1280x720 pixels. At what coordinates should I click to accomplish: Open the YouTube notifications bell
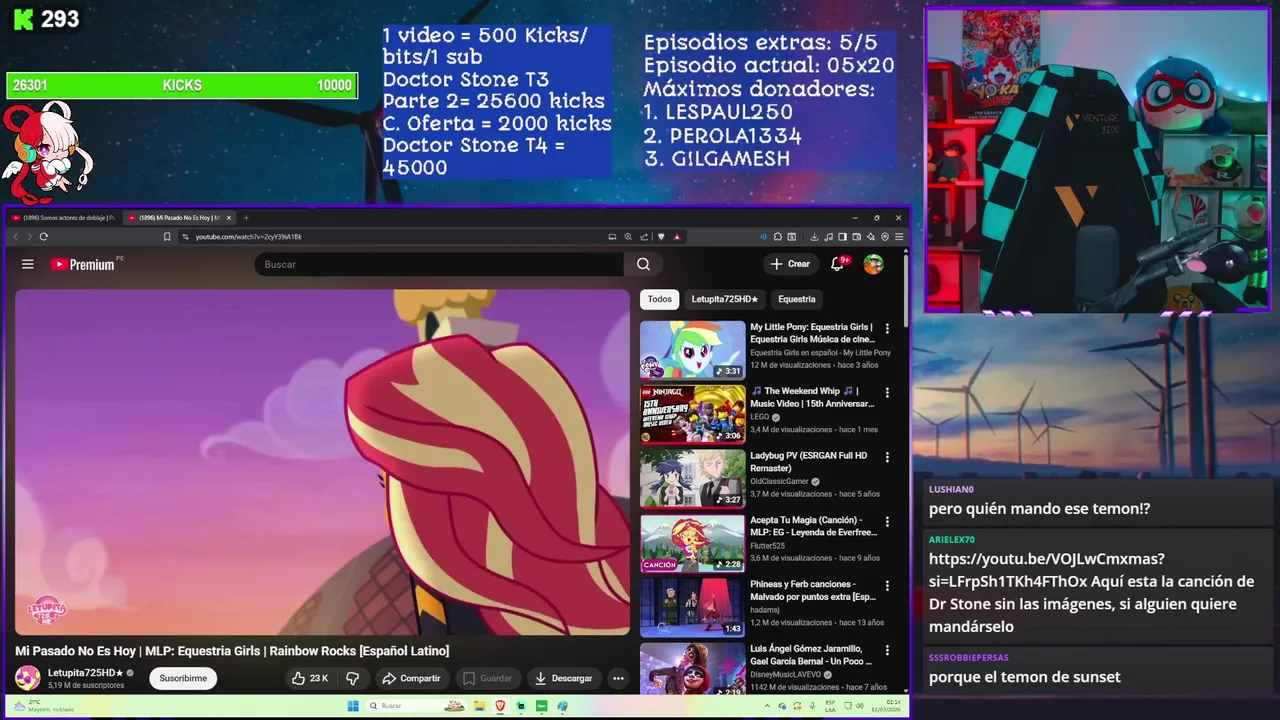pos(838,264)
